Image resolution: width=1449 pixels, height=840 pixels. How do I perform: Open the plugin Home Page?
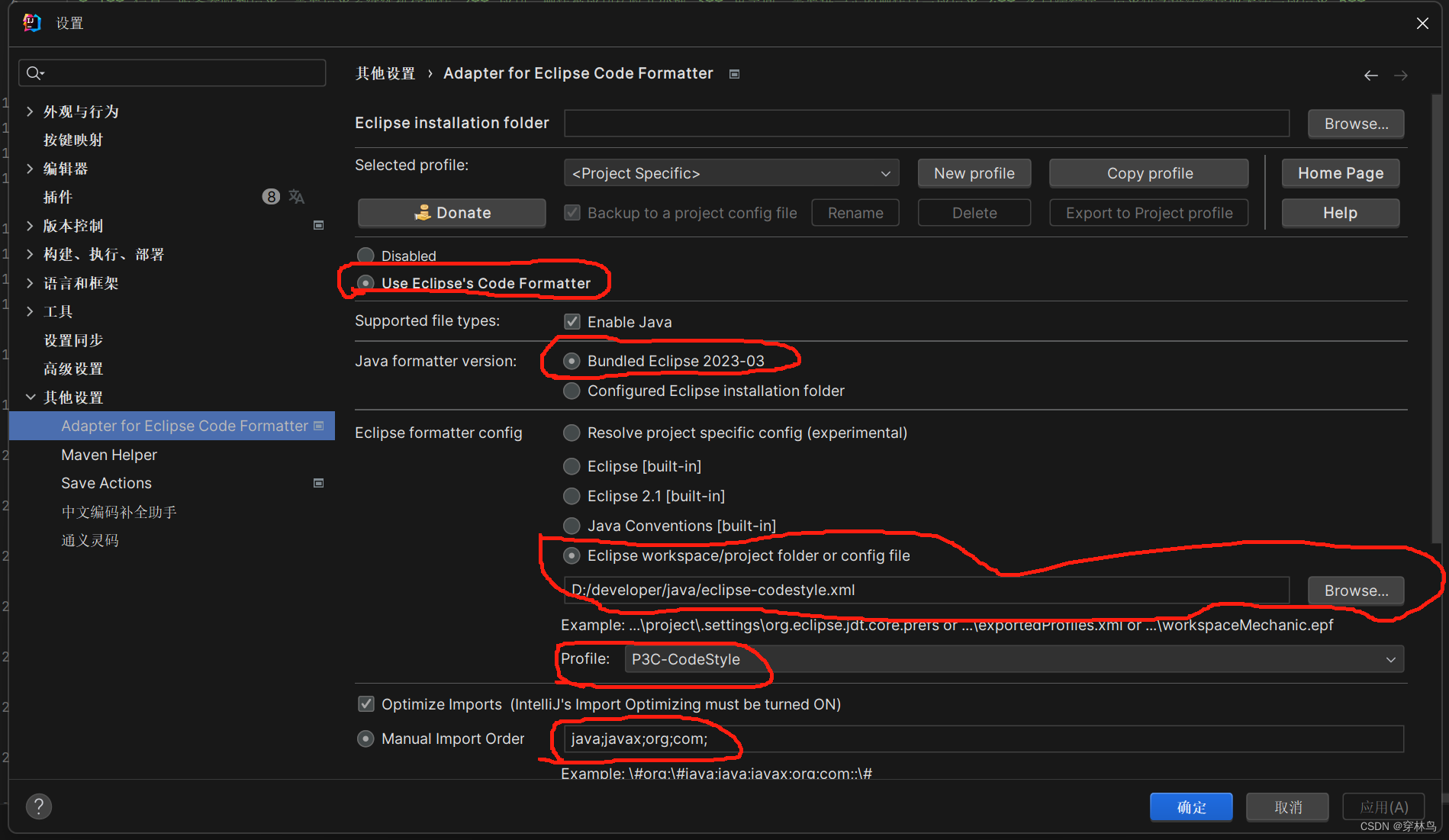click(x=1341, y=173)
